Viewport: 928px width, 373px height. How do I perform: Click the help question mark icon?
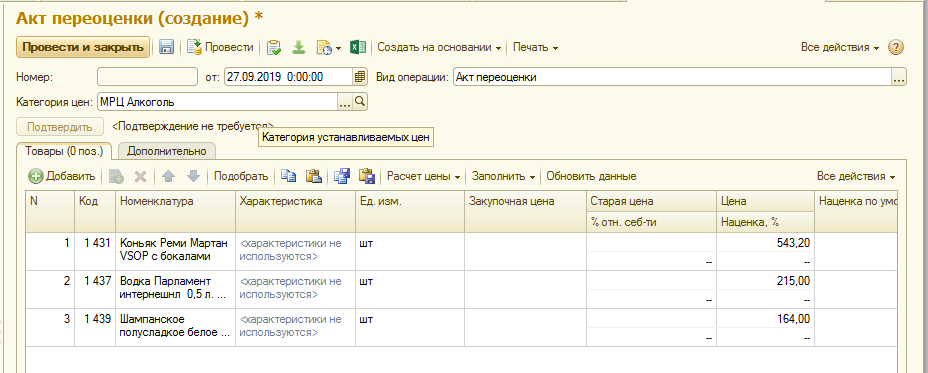point(896,47)
